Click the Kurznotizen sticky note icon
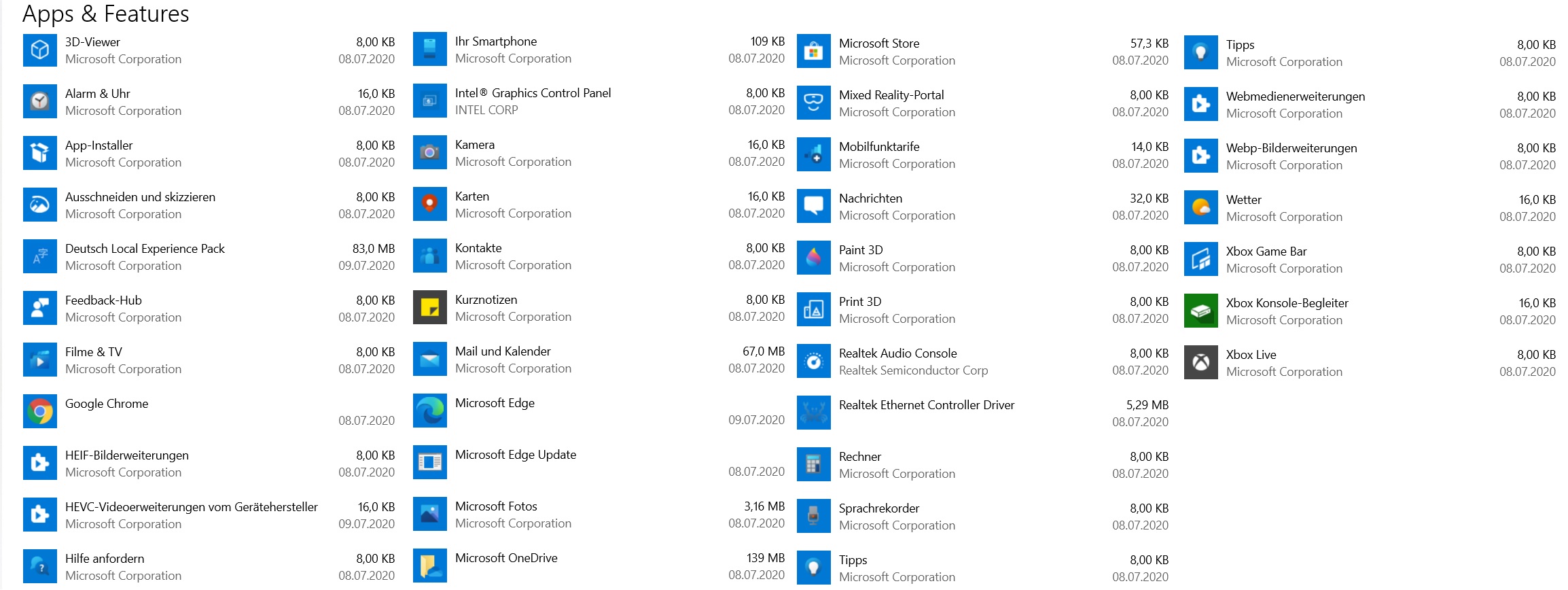 pos(430,307)
